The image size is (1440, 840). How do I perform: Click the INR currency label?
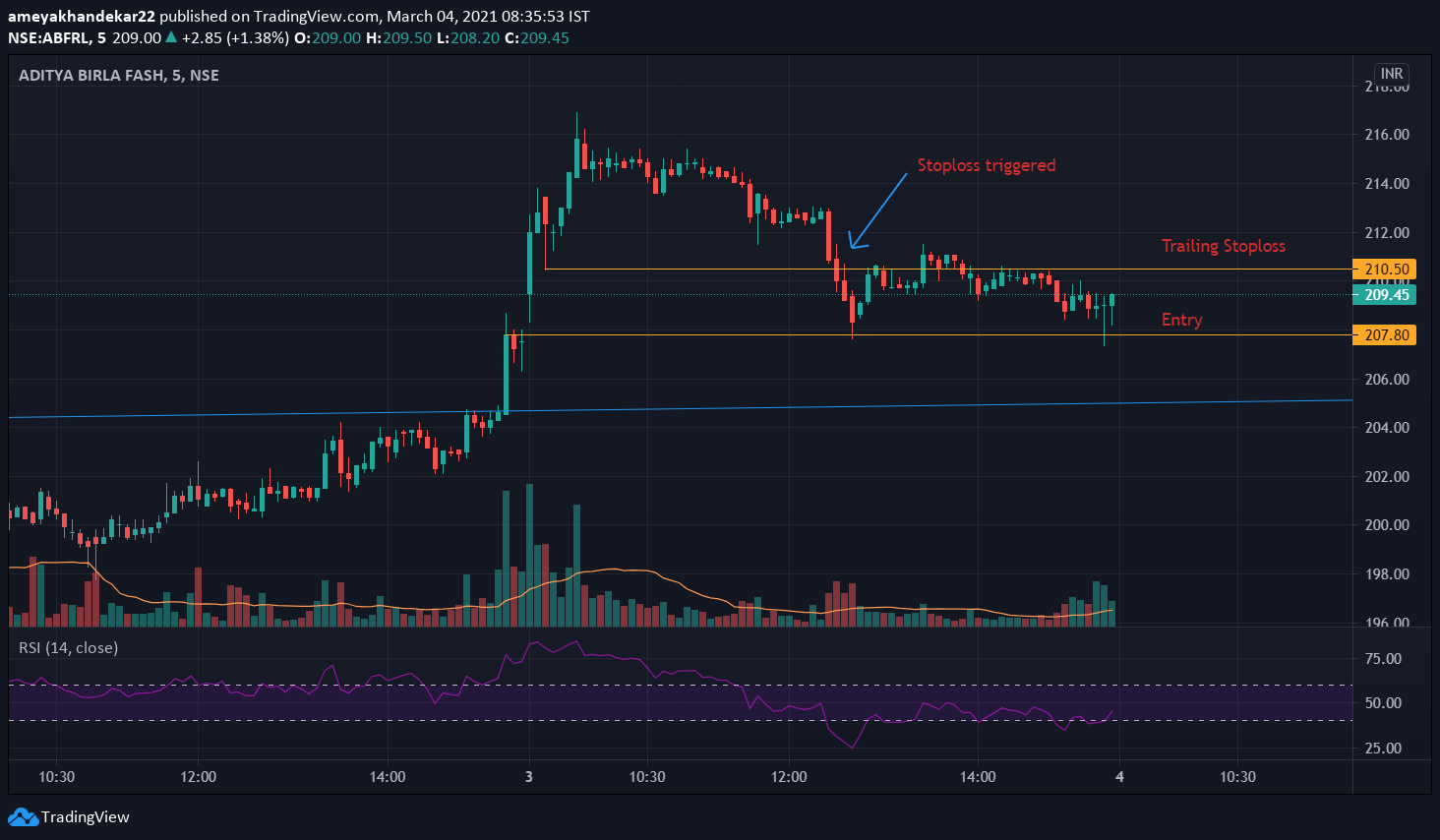point(1391,74)
